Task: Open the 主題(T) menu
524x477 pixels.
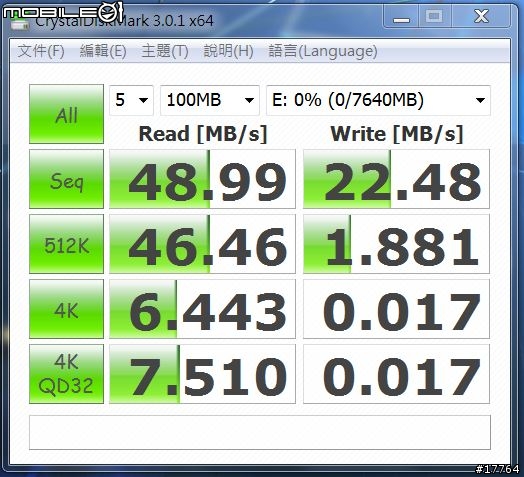Action: click(165, 51)
